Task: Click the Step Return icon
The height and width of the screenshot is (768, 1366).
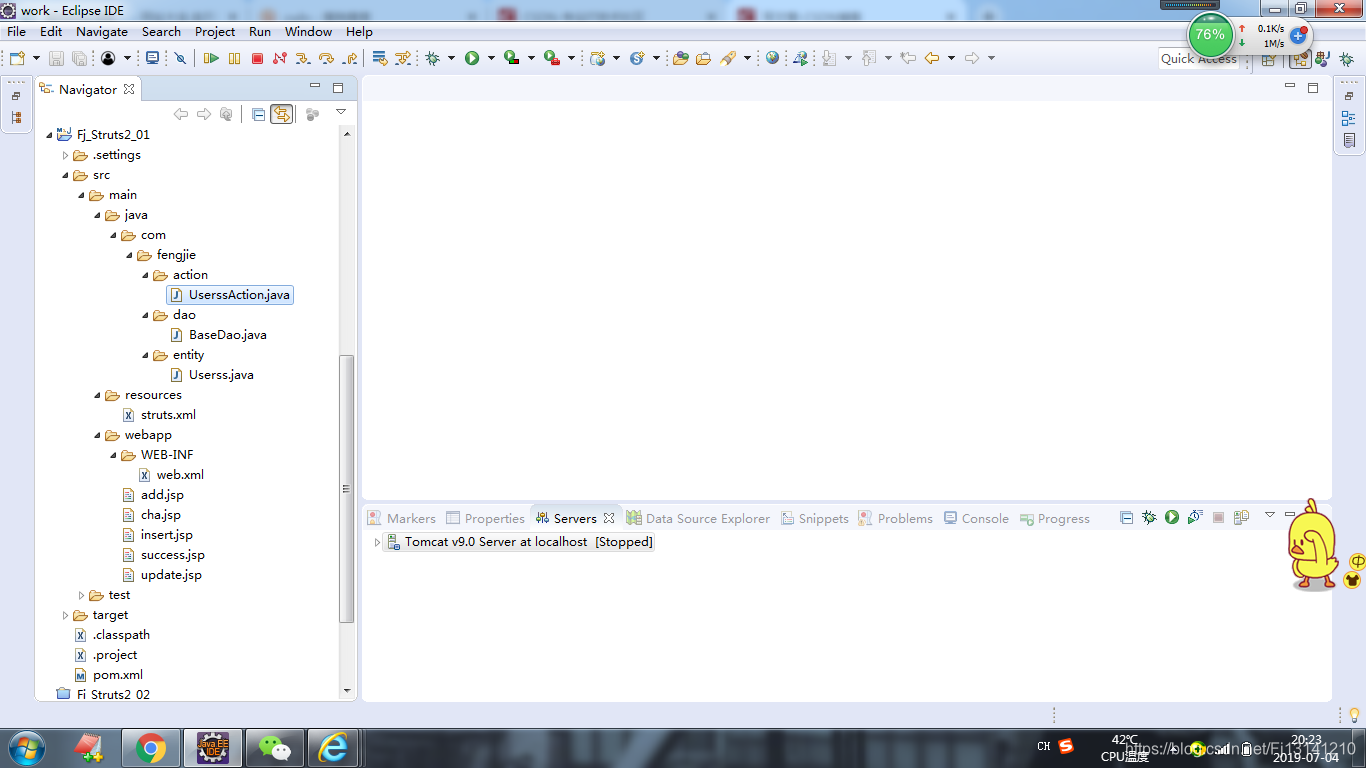Action: (x=350, y=59)
